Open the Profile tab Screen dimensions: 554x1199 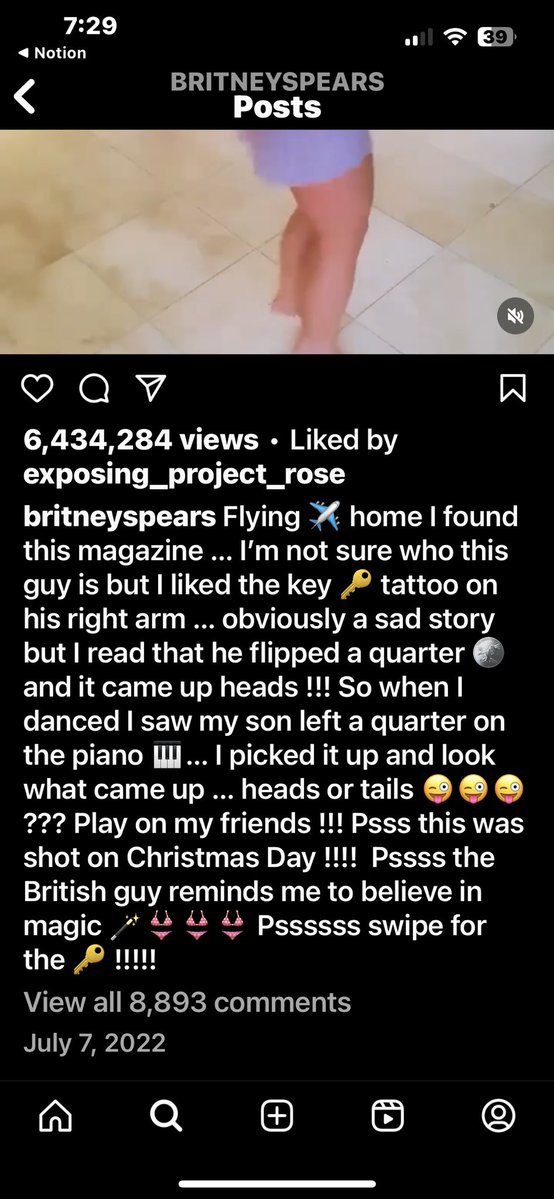click(498, 1116)
